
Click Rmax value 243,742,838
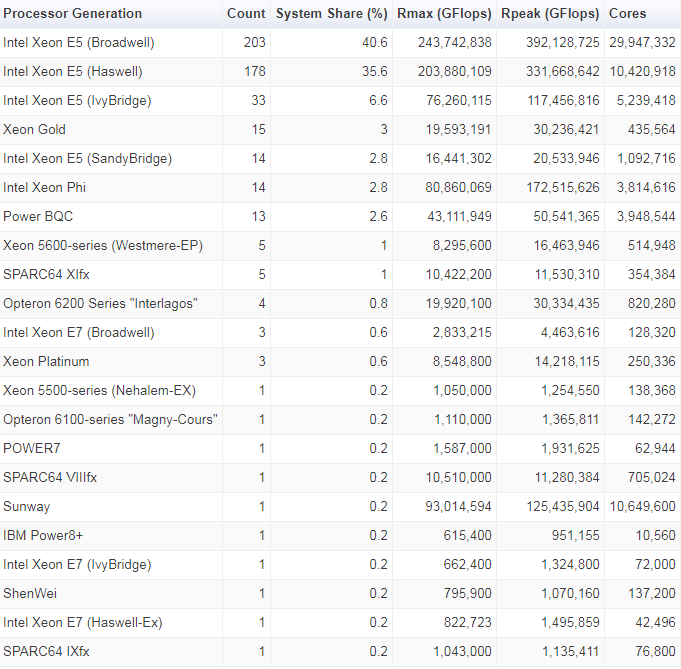point(455,43)
